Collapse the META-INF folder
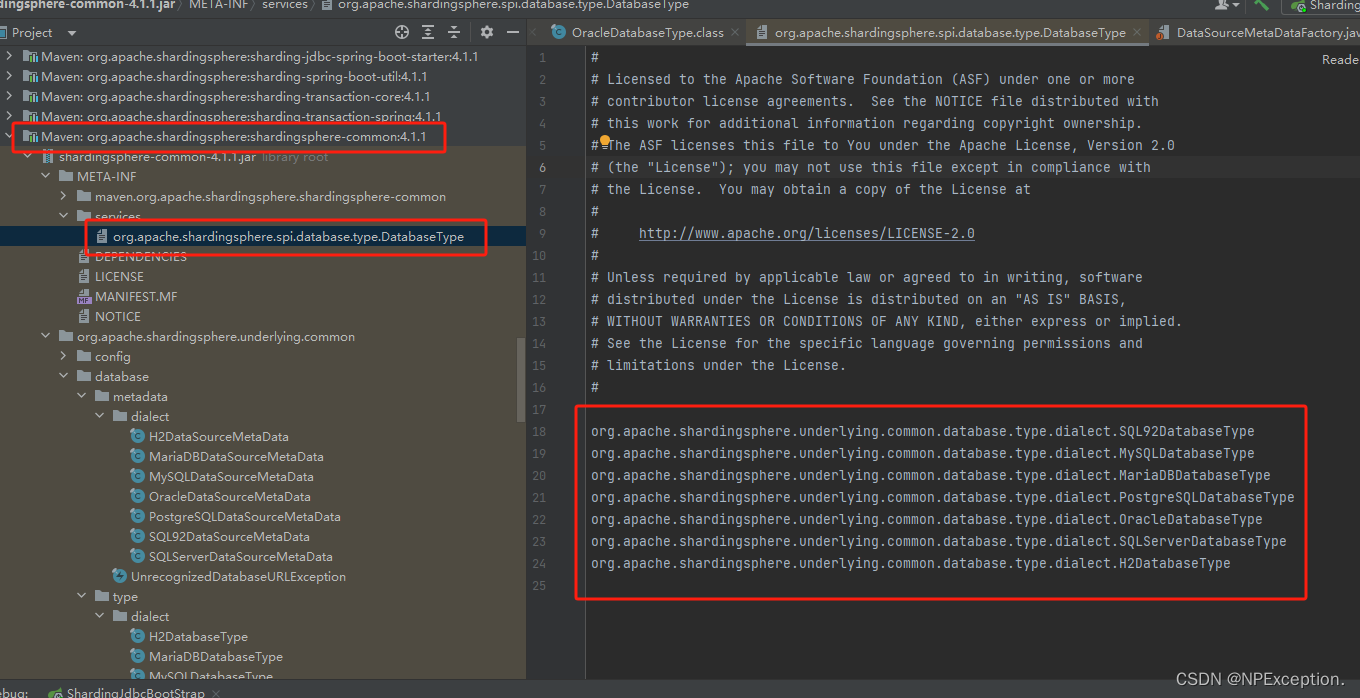 point(46,176)
